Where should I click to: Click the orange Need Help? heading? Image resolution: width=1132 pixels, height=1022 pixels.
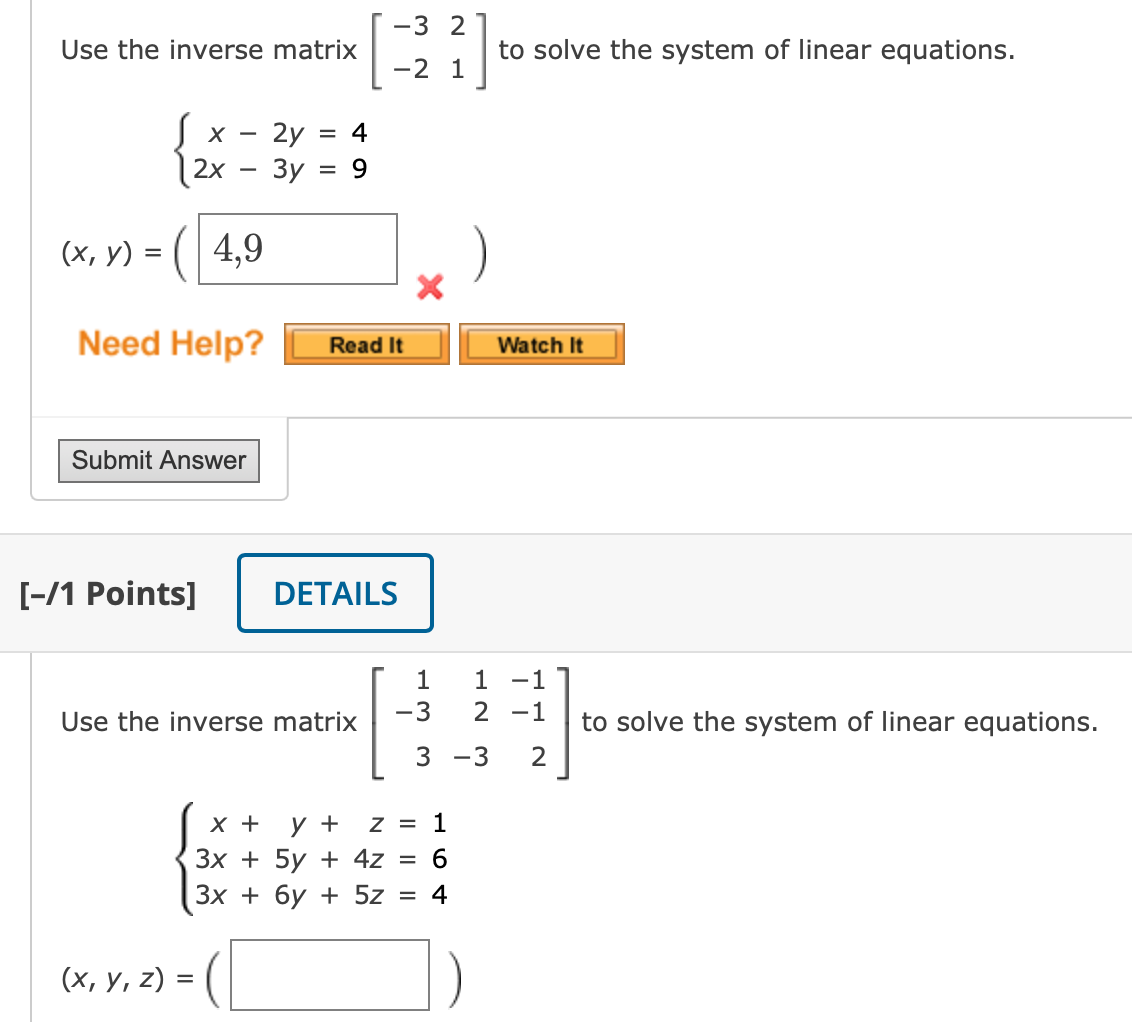[x=170, y=343]
